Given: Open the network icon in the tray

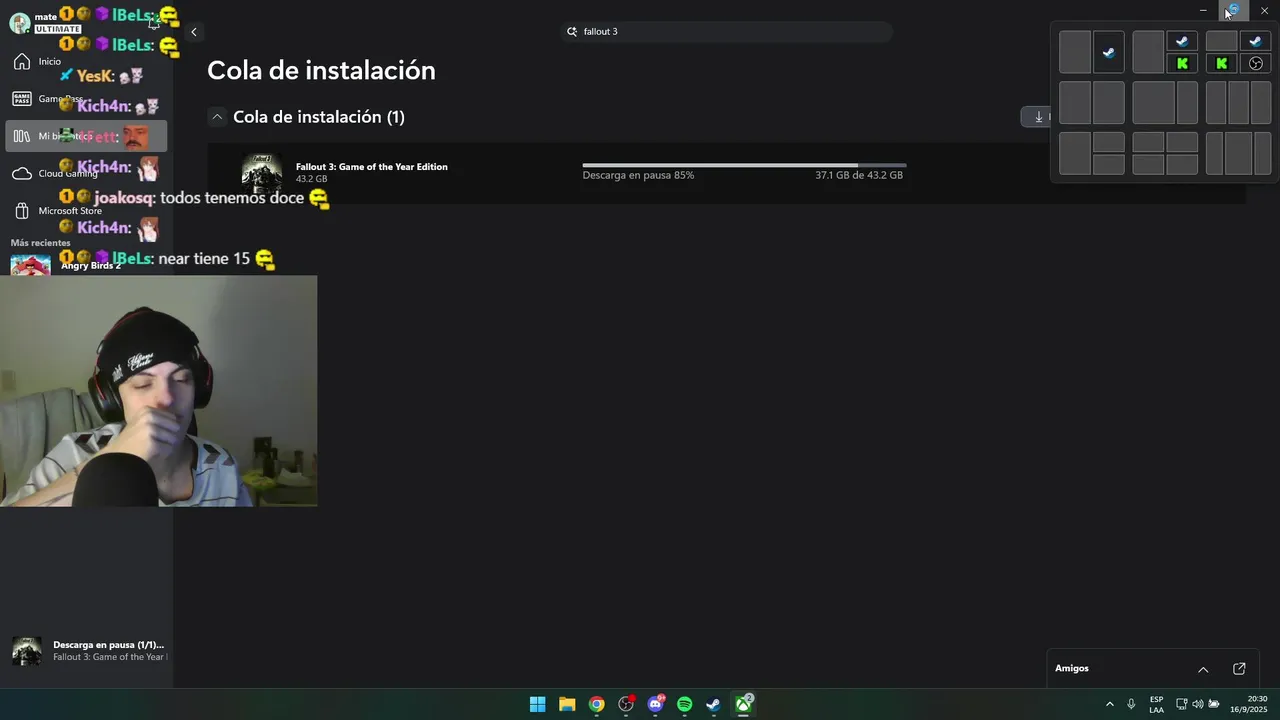Looking at the screenshot, I should (1181, 704).
